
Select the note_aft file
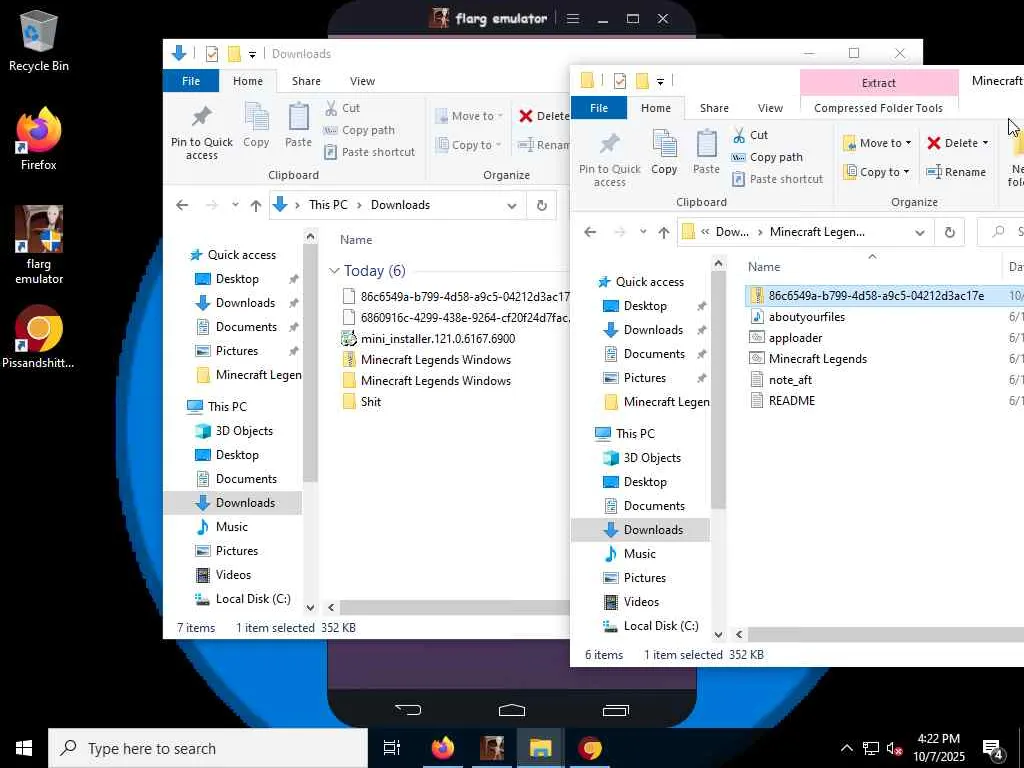(x=790, y=380)
